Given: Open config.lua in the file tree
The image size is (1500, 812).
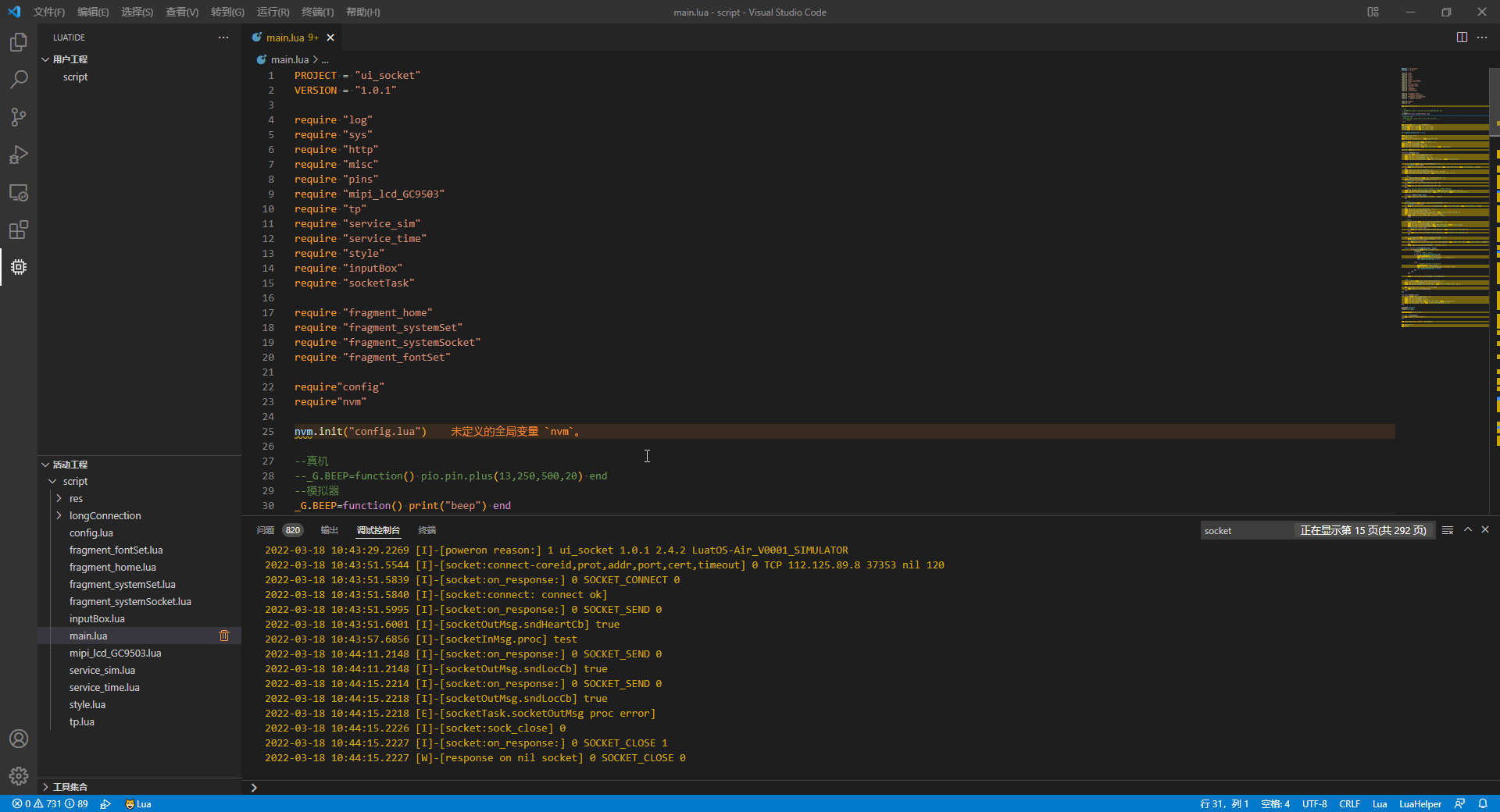Looking at the screenshot, I should tap(91, 532).
